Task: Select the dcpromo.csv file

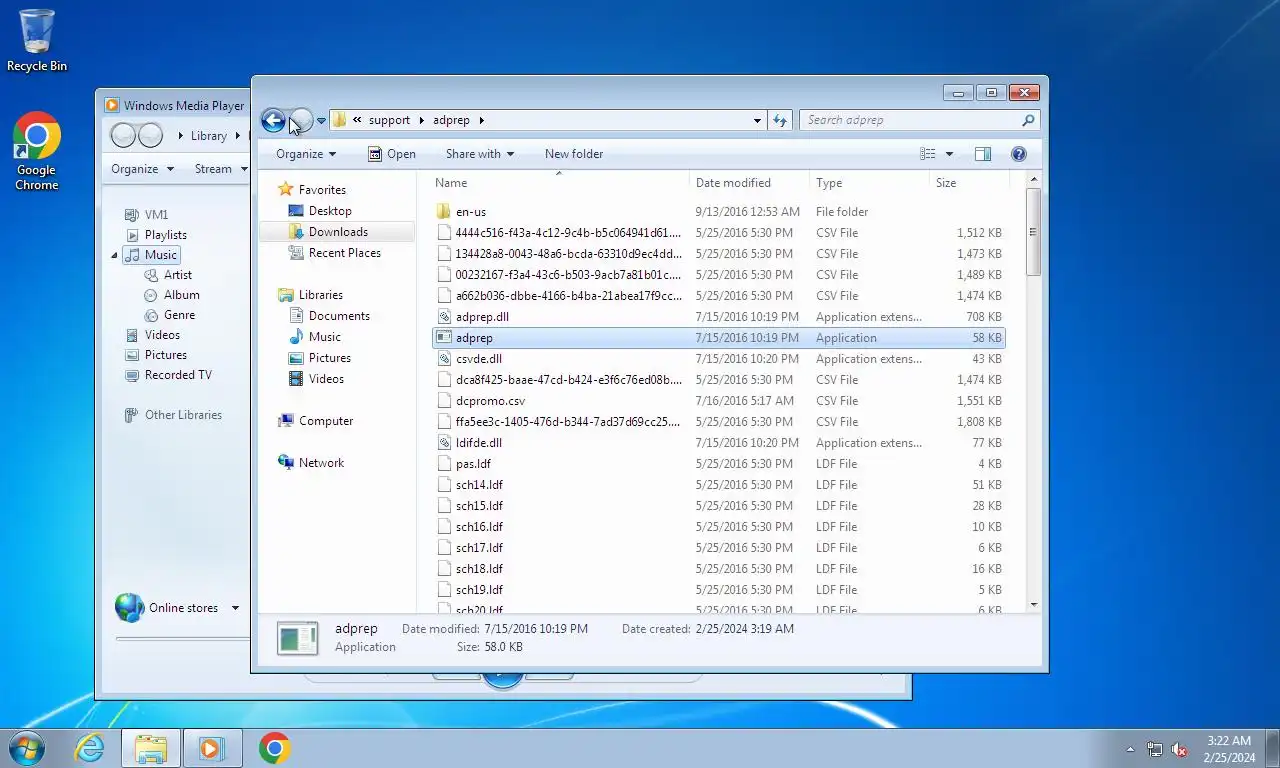Action: point(718,401)
